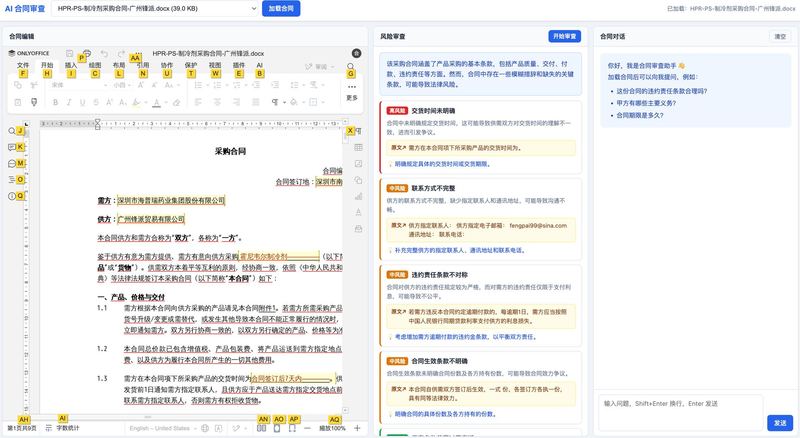Click the set document language globe icon

coord(205,428)
